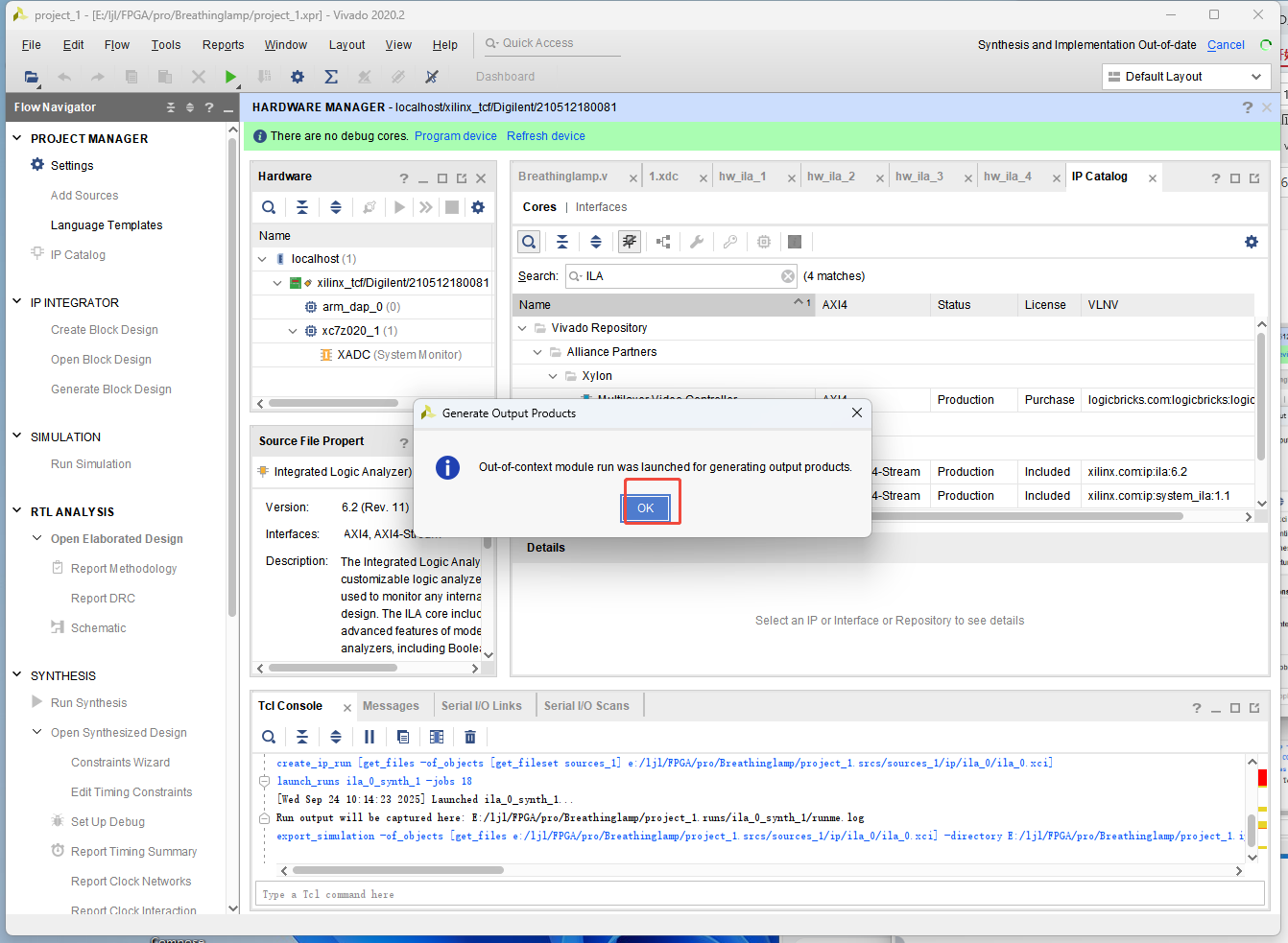Image resolution: width=1288 pixels, height=943 pixels.
Task: Click Hardware panel horizontal scrollbar
Action: [333, 403]
